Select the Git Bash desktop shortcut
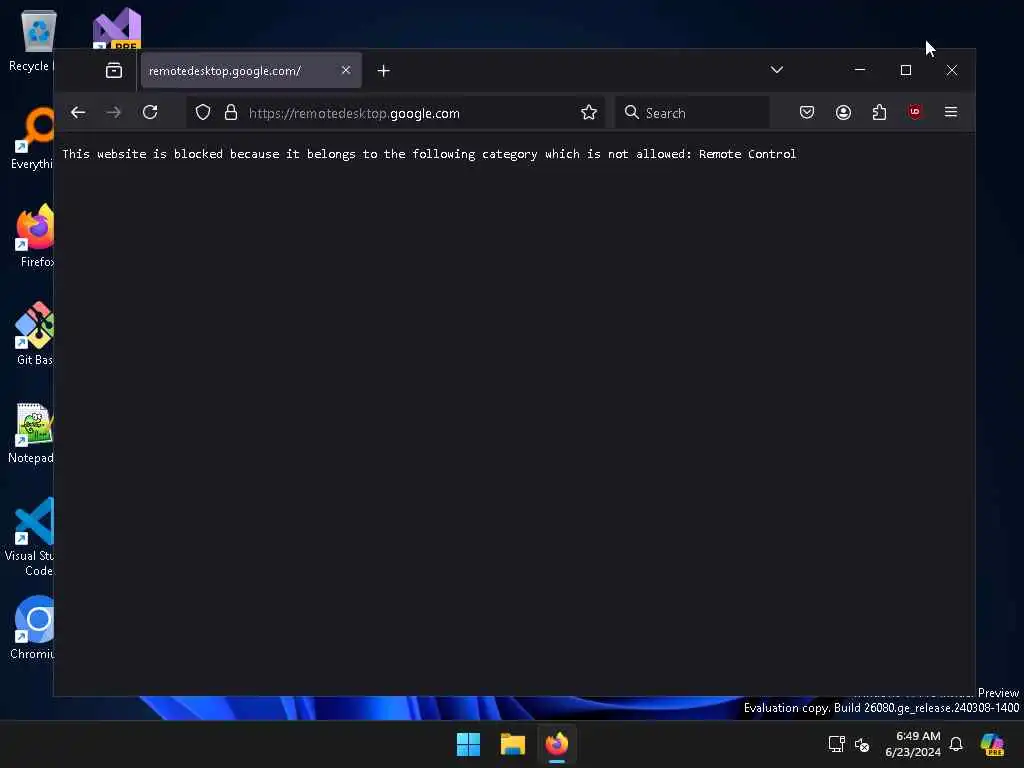This screenshot has width=1024, height=768. (x=34, y=334)
